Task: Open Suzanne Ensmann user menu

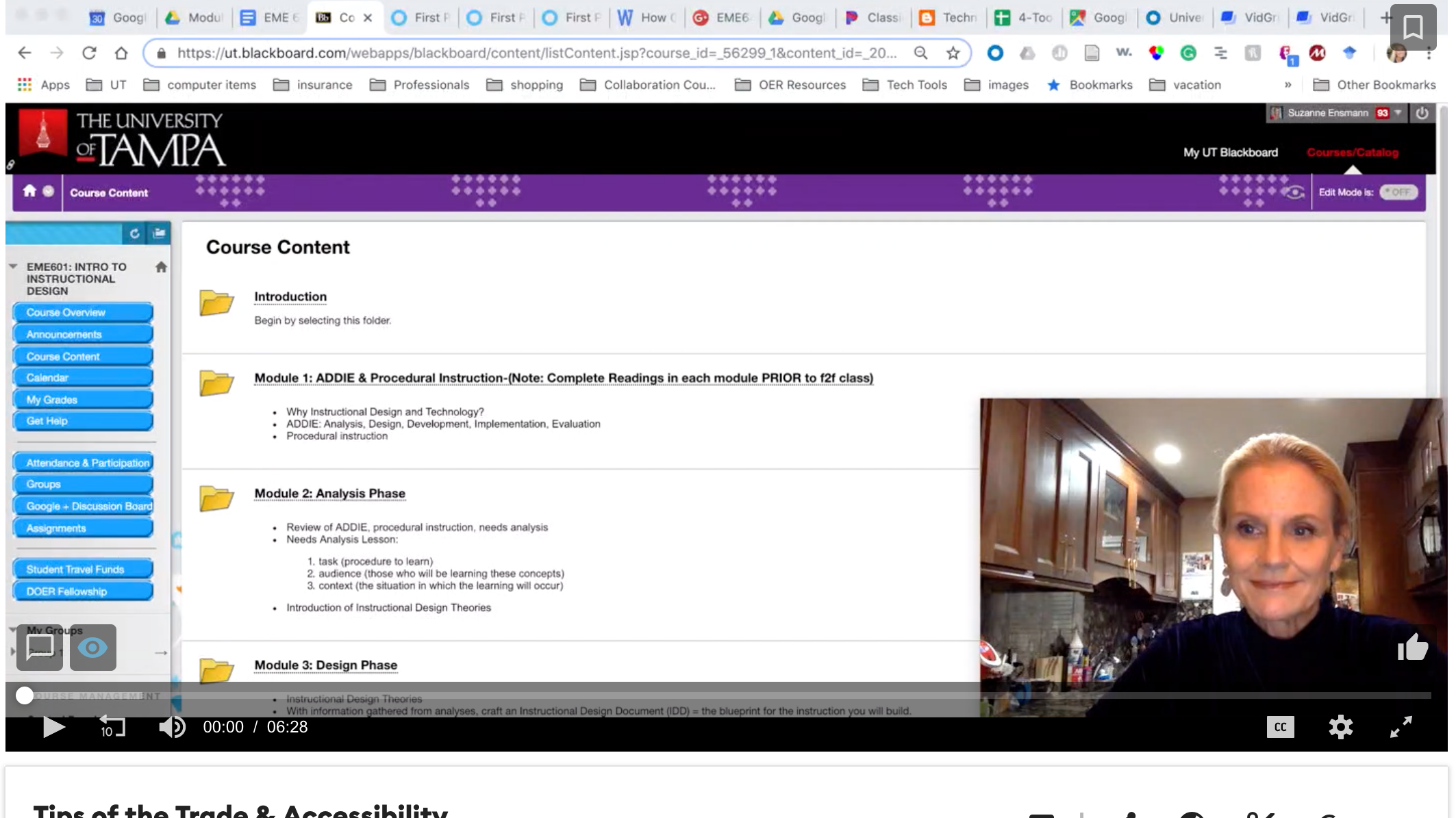Action: pyautogui.click(x=1335, y=113)
